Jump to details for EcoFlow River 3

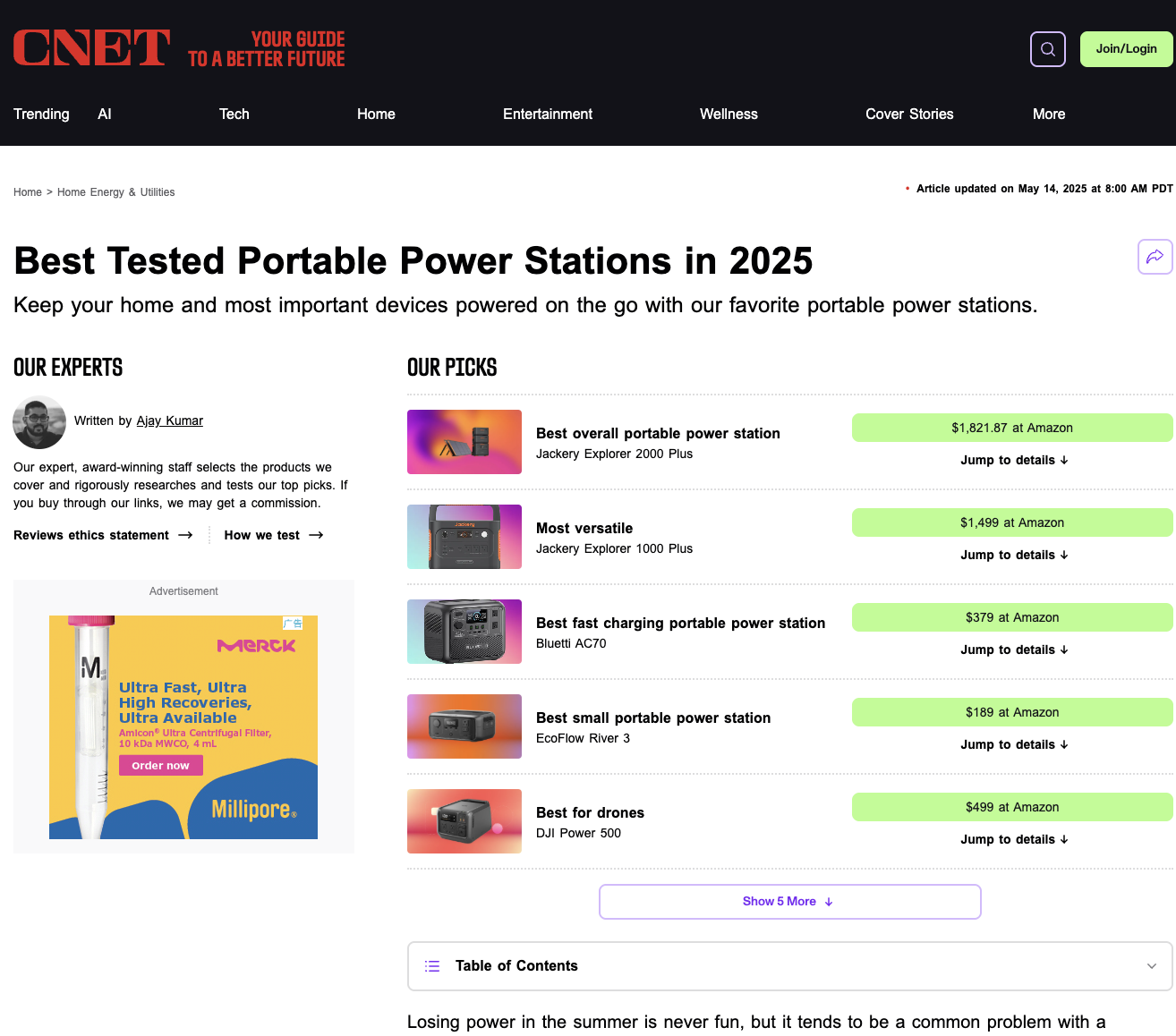pyautogui.click(x=1014, y=744)
